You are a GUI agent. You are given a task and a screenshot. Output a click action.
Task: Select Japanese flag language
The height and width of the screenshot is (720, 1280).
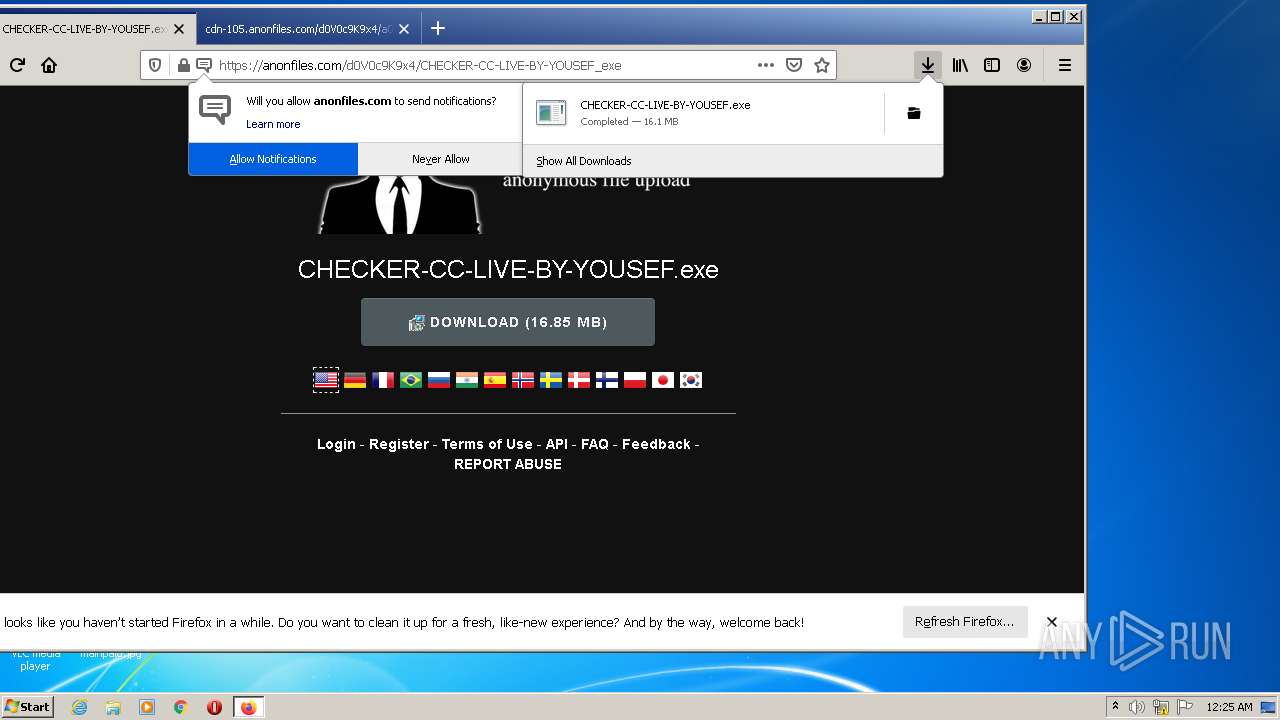click(x=663, y=380)
